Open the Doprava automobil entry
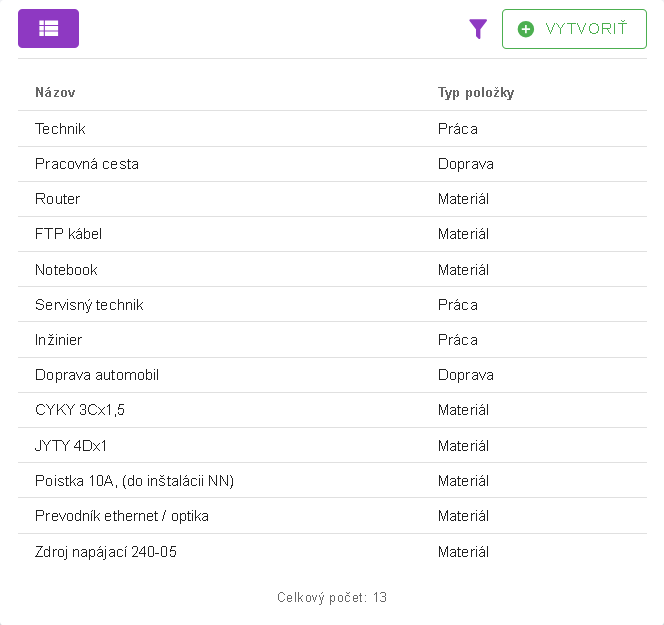The height and width of the screenshot is (625, 664). pyautogui.click(x=97, y=375)
